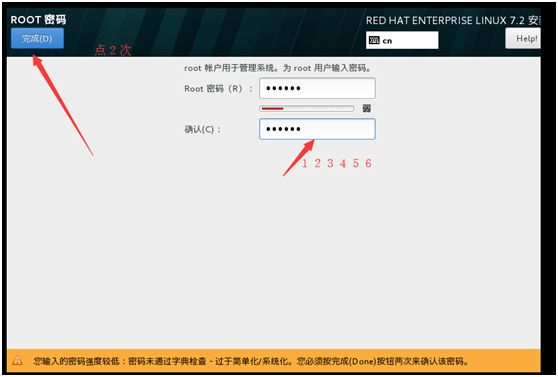This screenshot has height=377, width=558.
Task: Click the Root 密码 (R) label
Action: [x=218, y=89]
